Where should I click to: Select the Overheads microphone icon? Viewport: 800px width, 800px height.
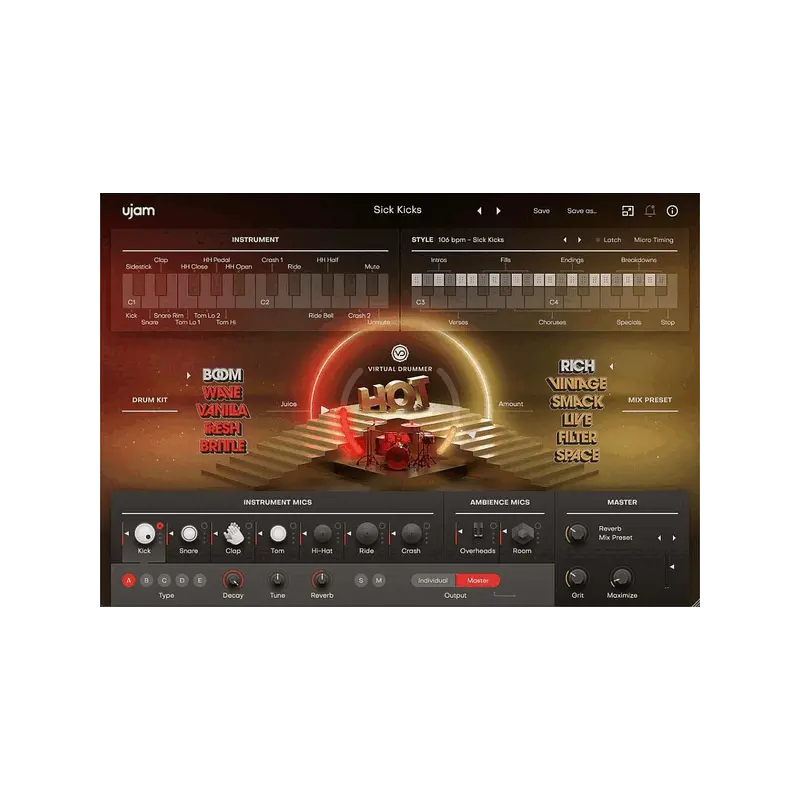[478, 532]
